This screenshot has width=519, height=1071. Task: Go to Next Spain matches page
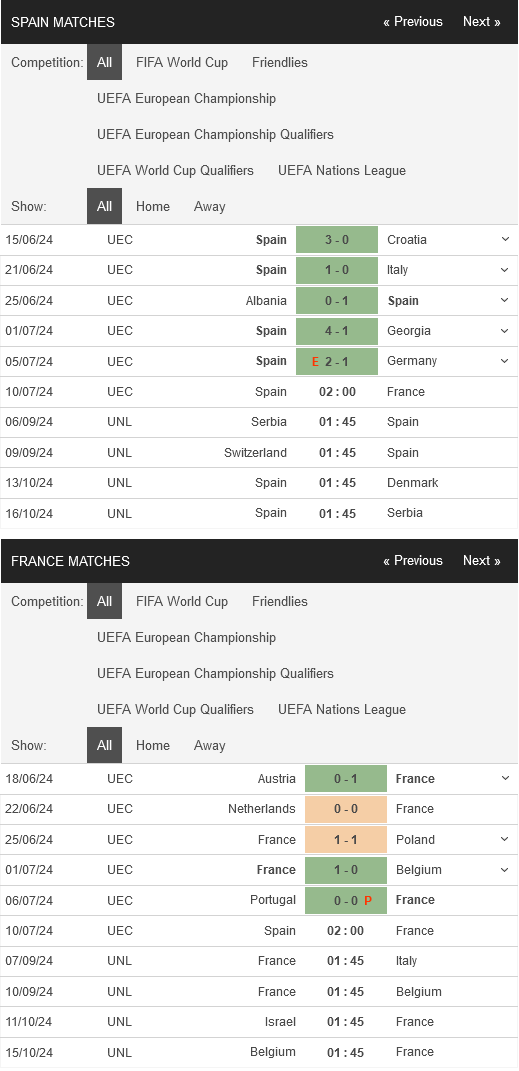(x=481, y=21)
